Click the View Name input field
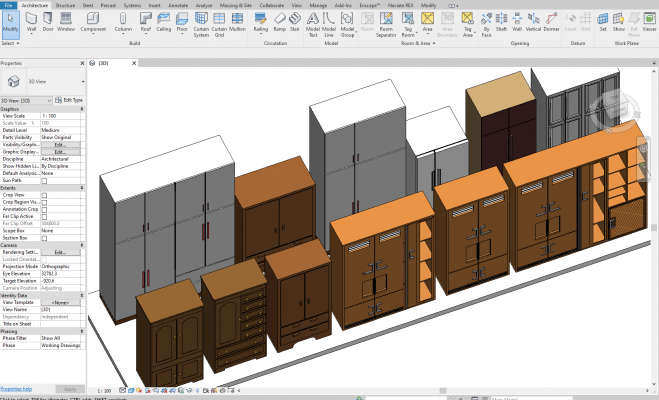 (59, 310)
